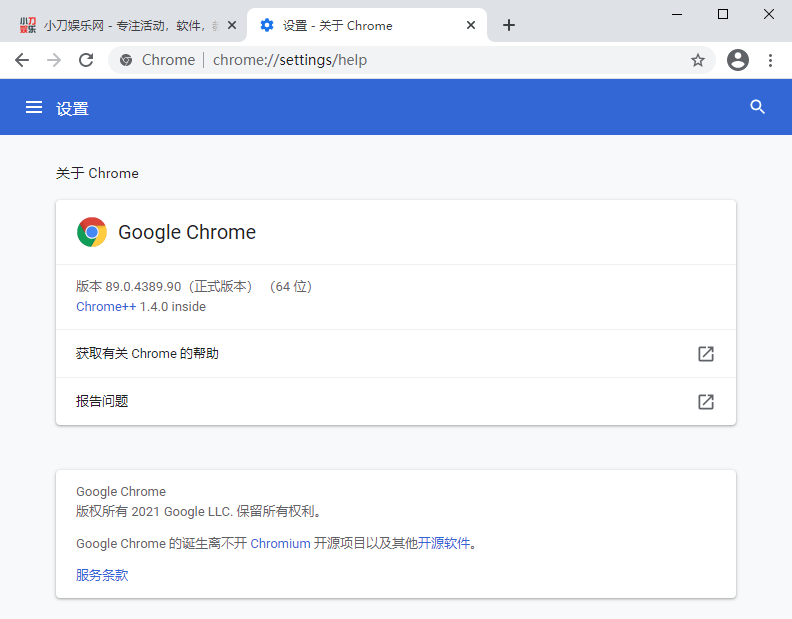Open the Chromium link
792x619 pixels.
[x=280, y=543]
